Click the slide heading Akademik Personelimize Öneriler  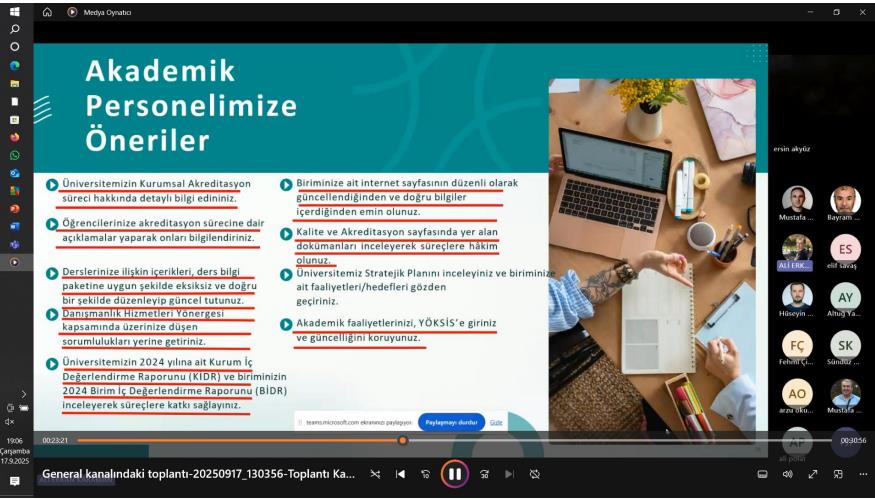tap(191, 106)
